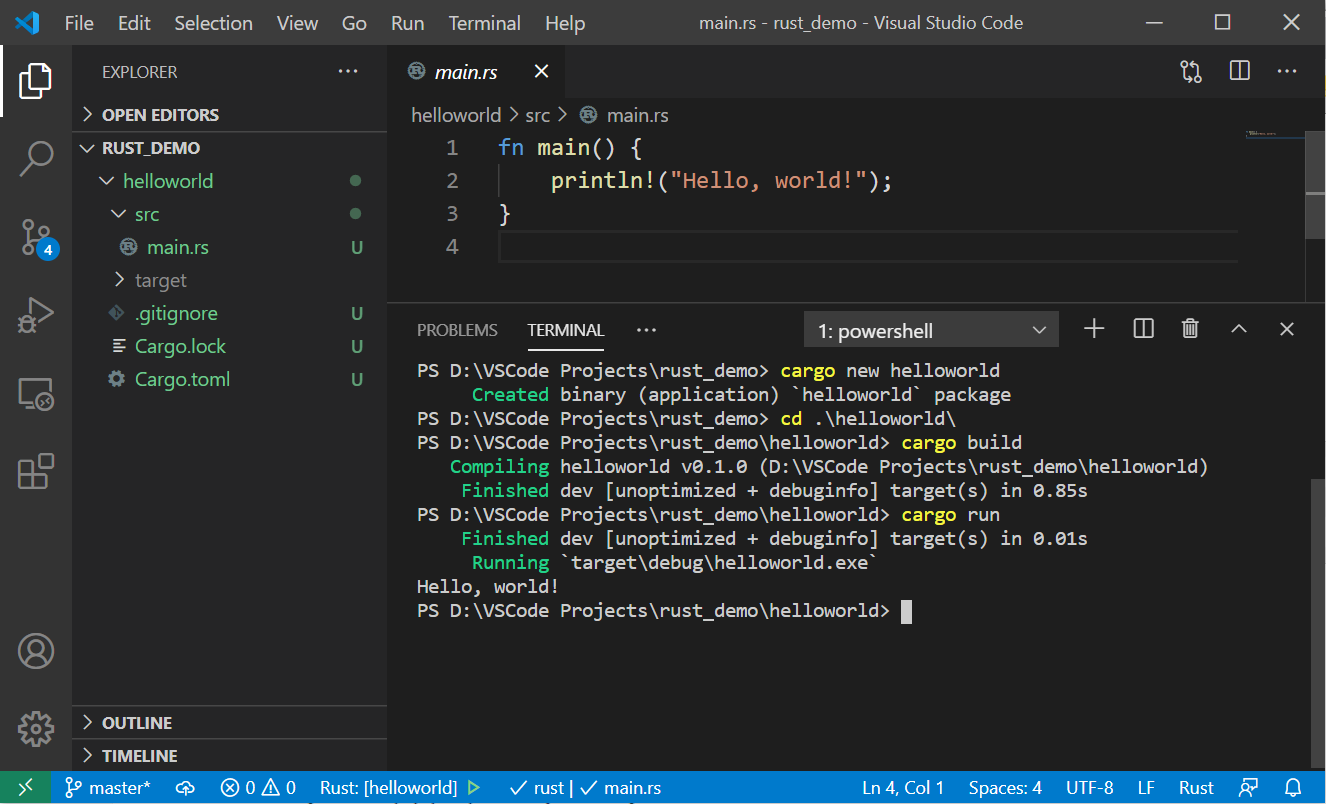Open the Extensions view
Viewport: 1326px width, 804px height.
click(x=36, y=471)
